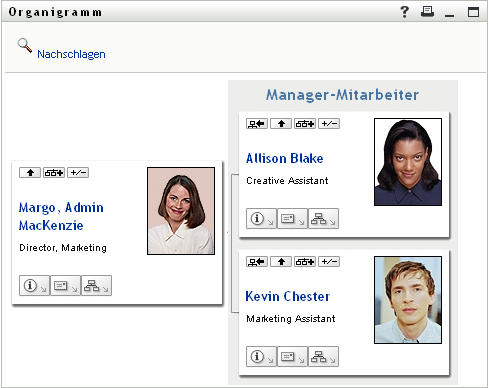
Task: Toggle expand/collapse on Kevin Chester's card
Action: [x=329, y=262]
